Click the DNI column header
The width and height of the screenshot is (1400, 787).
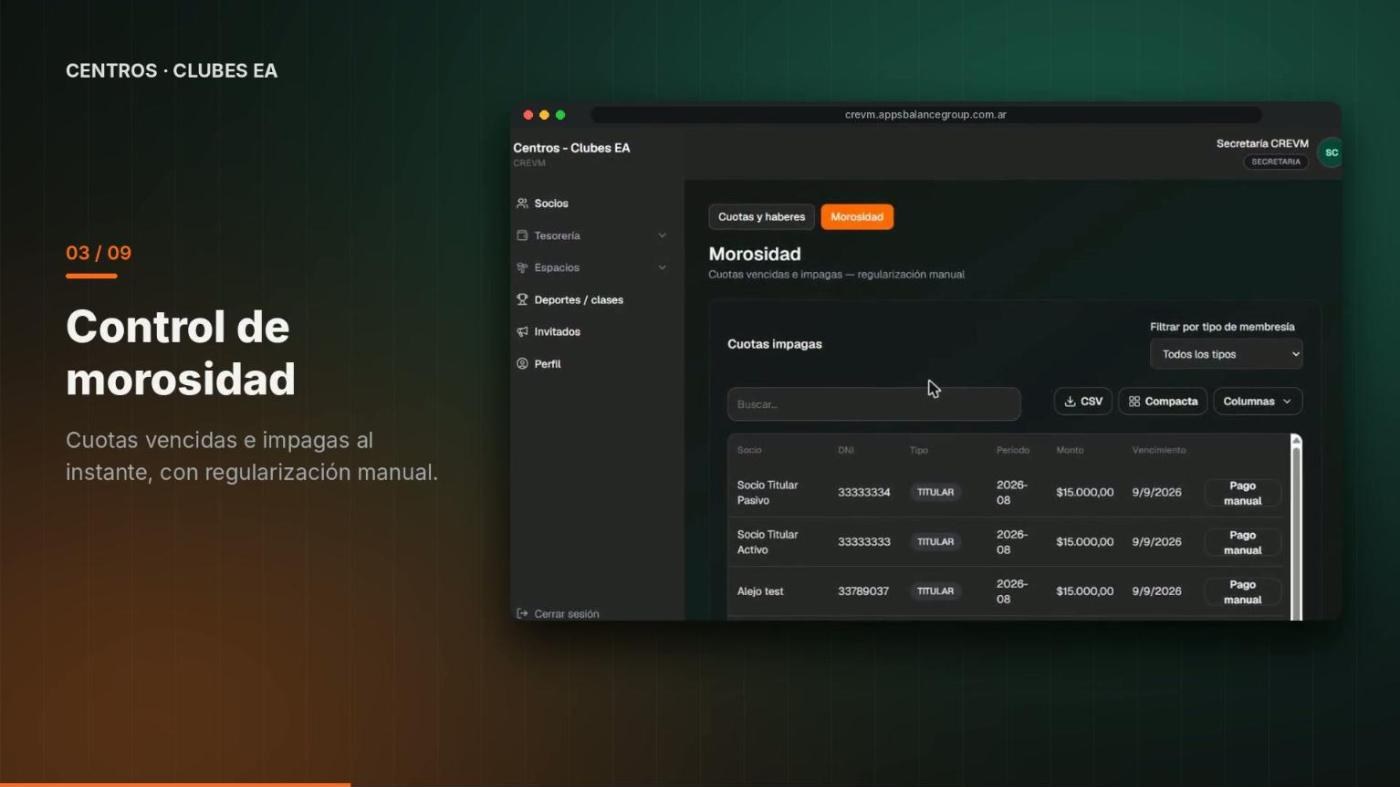(846, 450)
